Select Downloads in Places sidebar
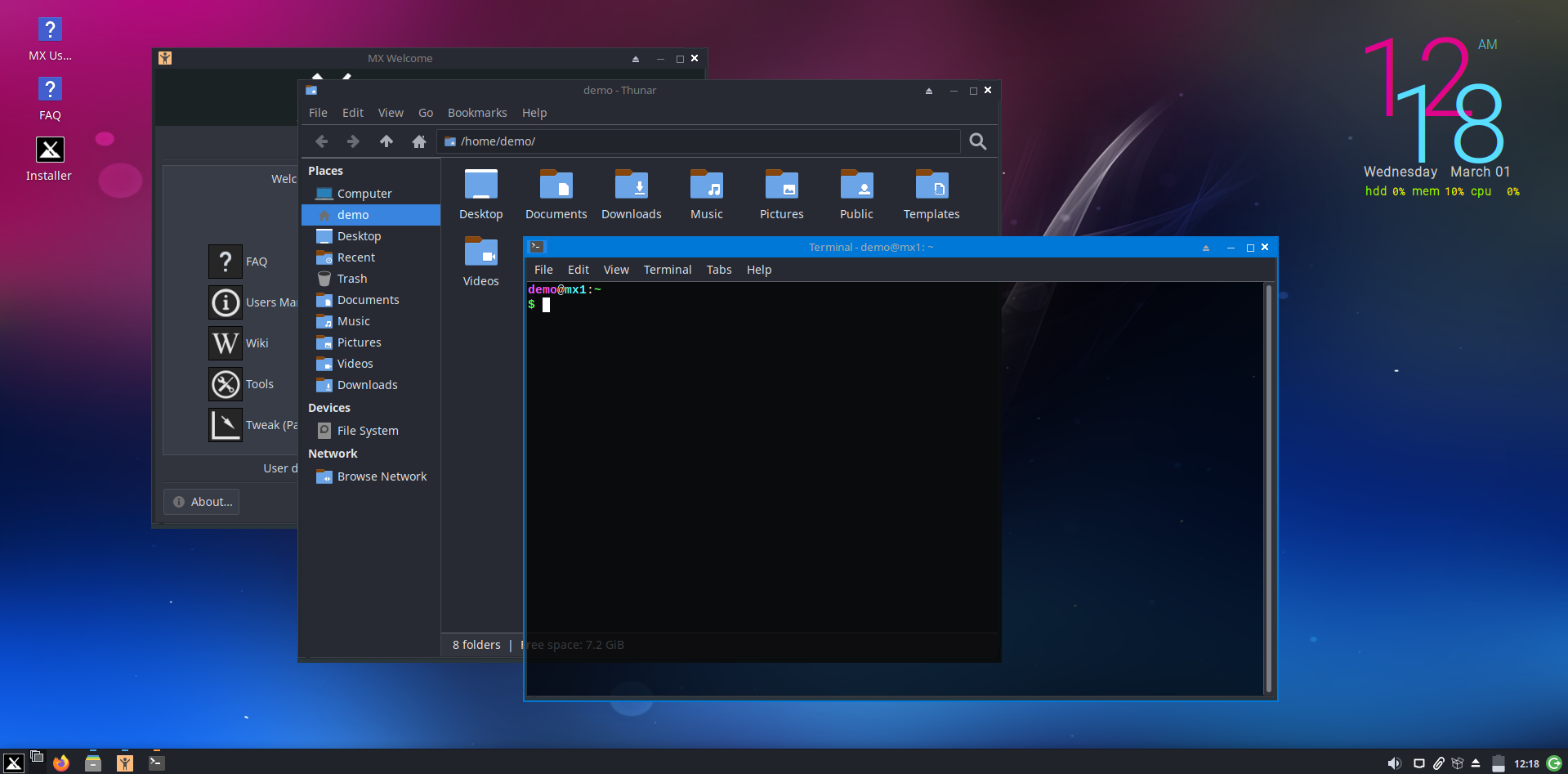This screenshot has height=774, width=1568. pyautogui.click(x=371, y=385)
